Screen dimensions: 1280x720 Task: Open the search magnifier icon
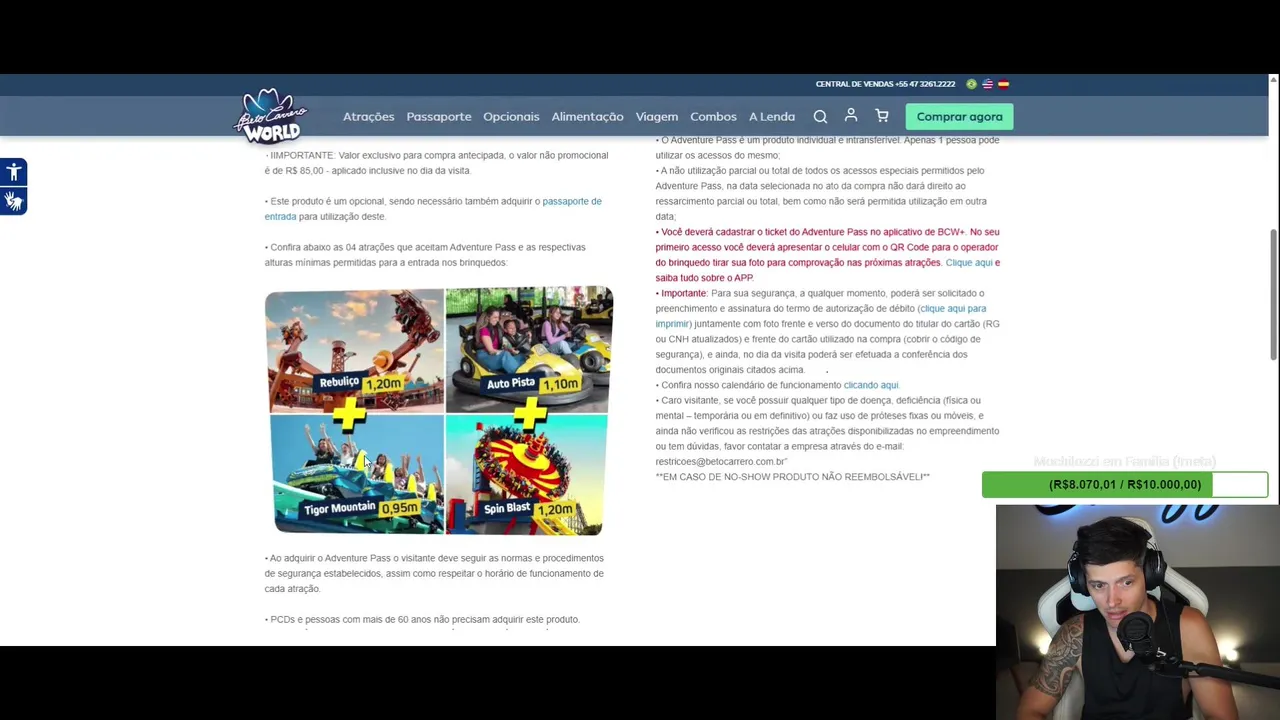pos(820,117)
